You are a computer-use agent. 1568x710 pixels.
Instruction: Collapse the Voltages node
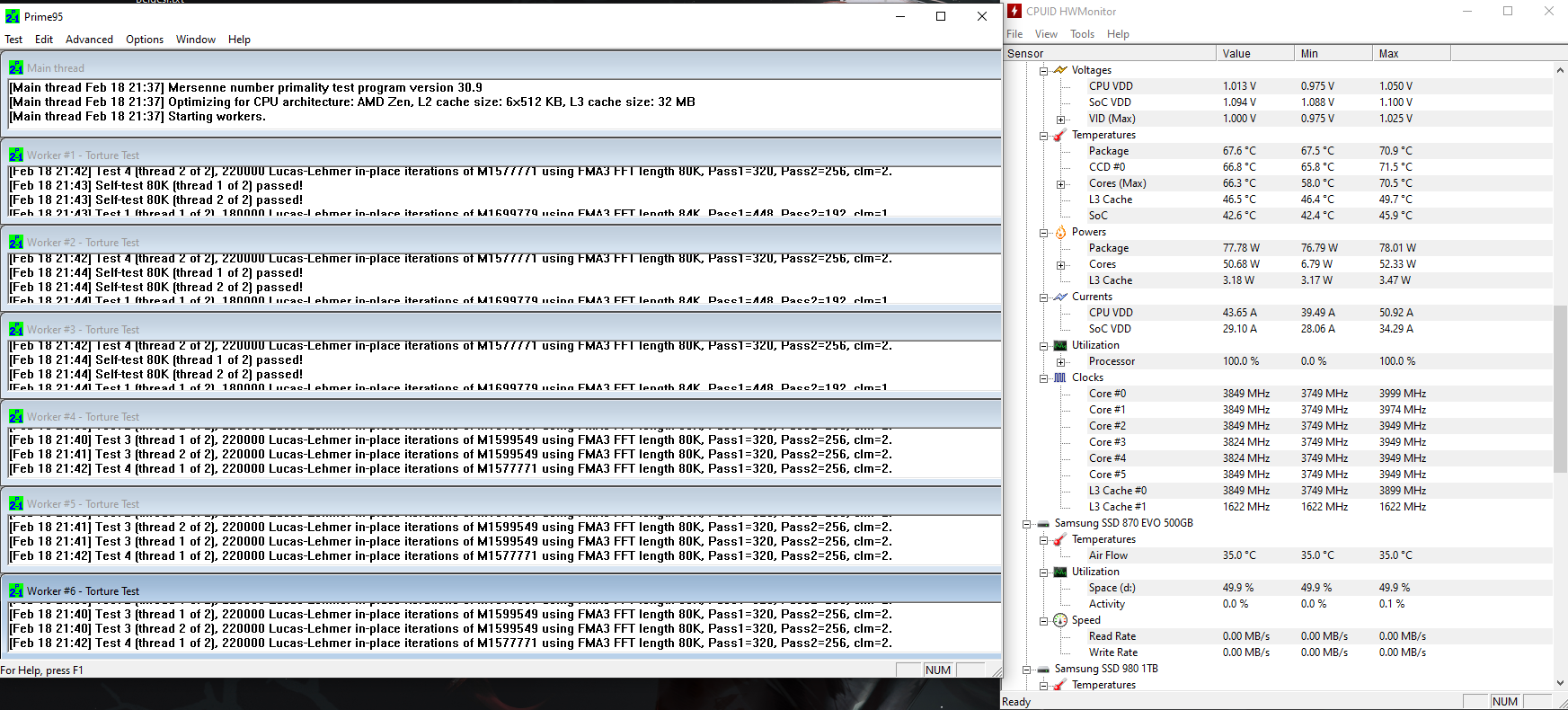[1043, 70]
